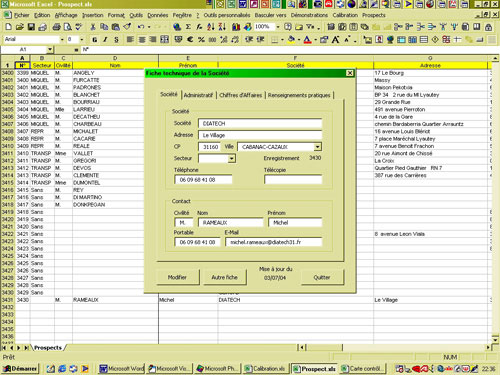Toggle Underline formatting
The width and height of the screenshot is (500, 375).
(x=116, y=40)
